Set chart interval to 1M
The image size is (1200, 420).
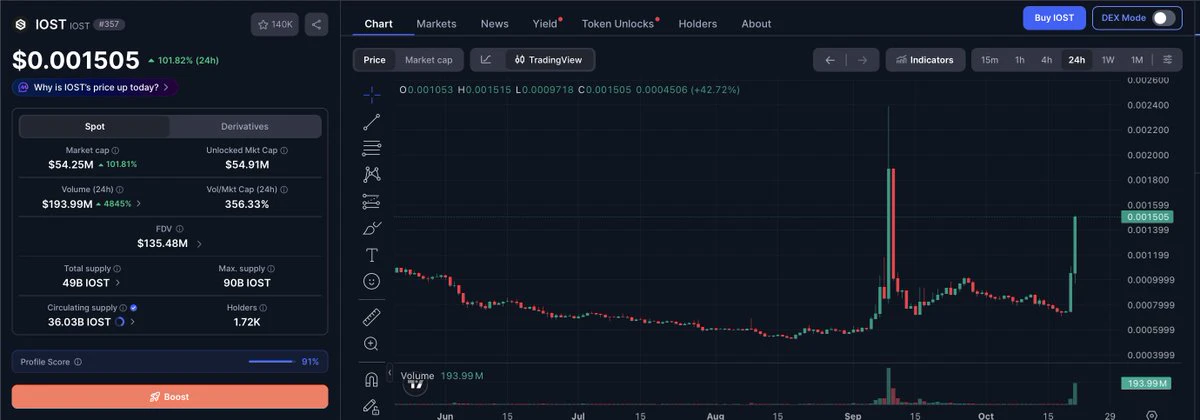[x=1137, y=60]
